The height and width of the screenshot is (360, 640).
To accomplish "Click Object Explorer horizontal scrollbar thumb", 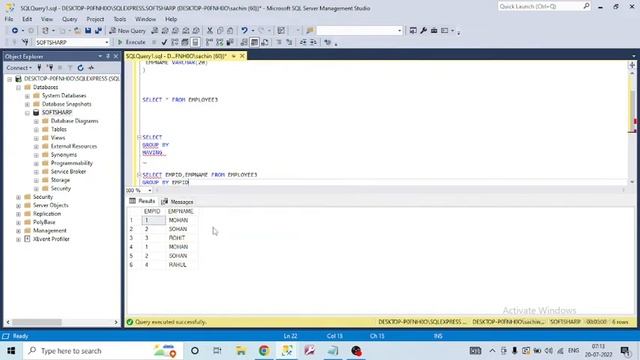I will click(x=37, y=322).
